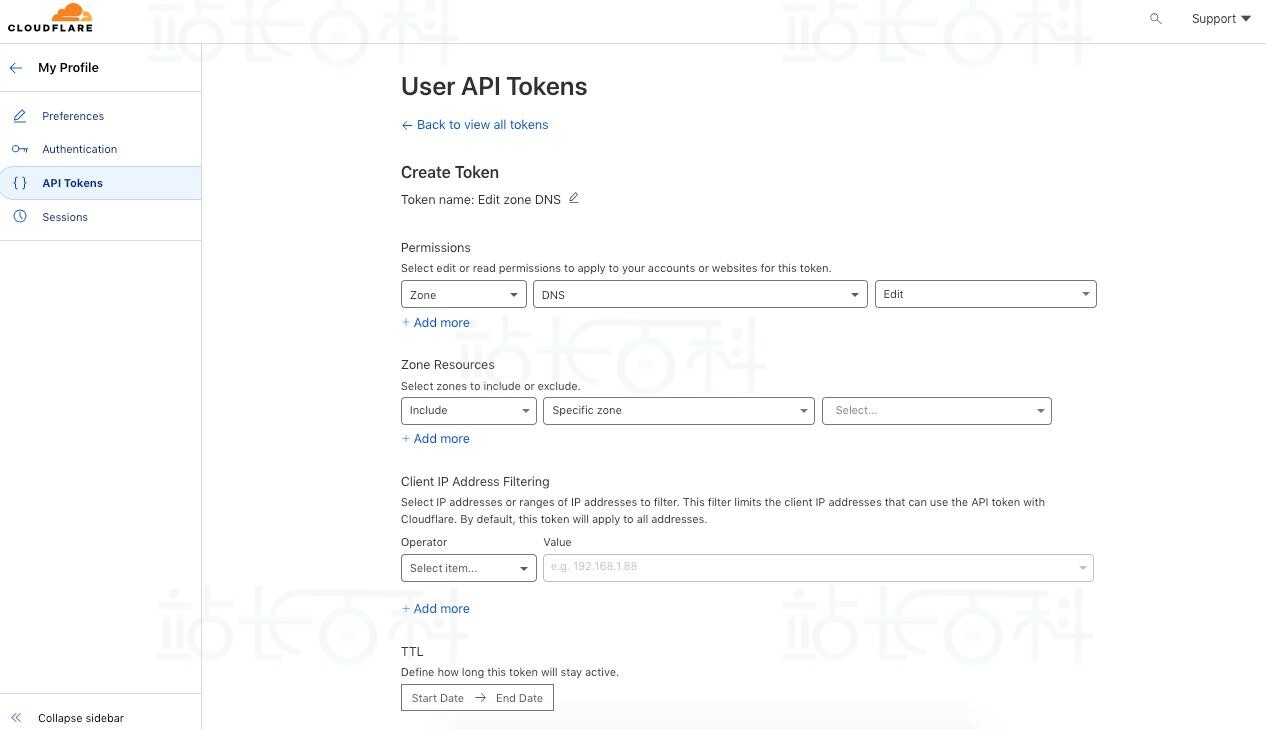
Task: Click the Cloudflare logo
Action: [x=50, y=18]
